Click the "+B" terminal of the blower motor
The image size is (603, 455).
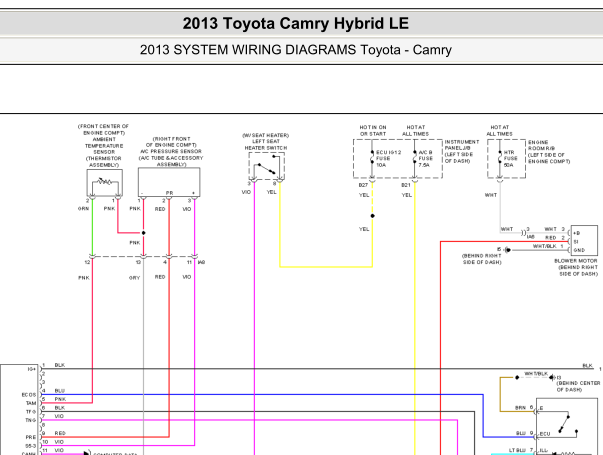tap(576, 233)
